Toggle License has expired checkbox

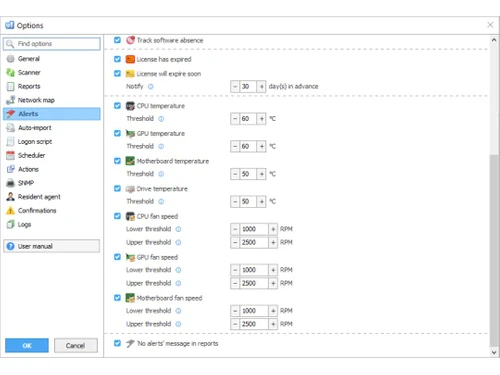[x=117, y=59]
